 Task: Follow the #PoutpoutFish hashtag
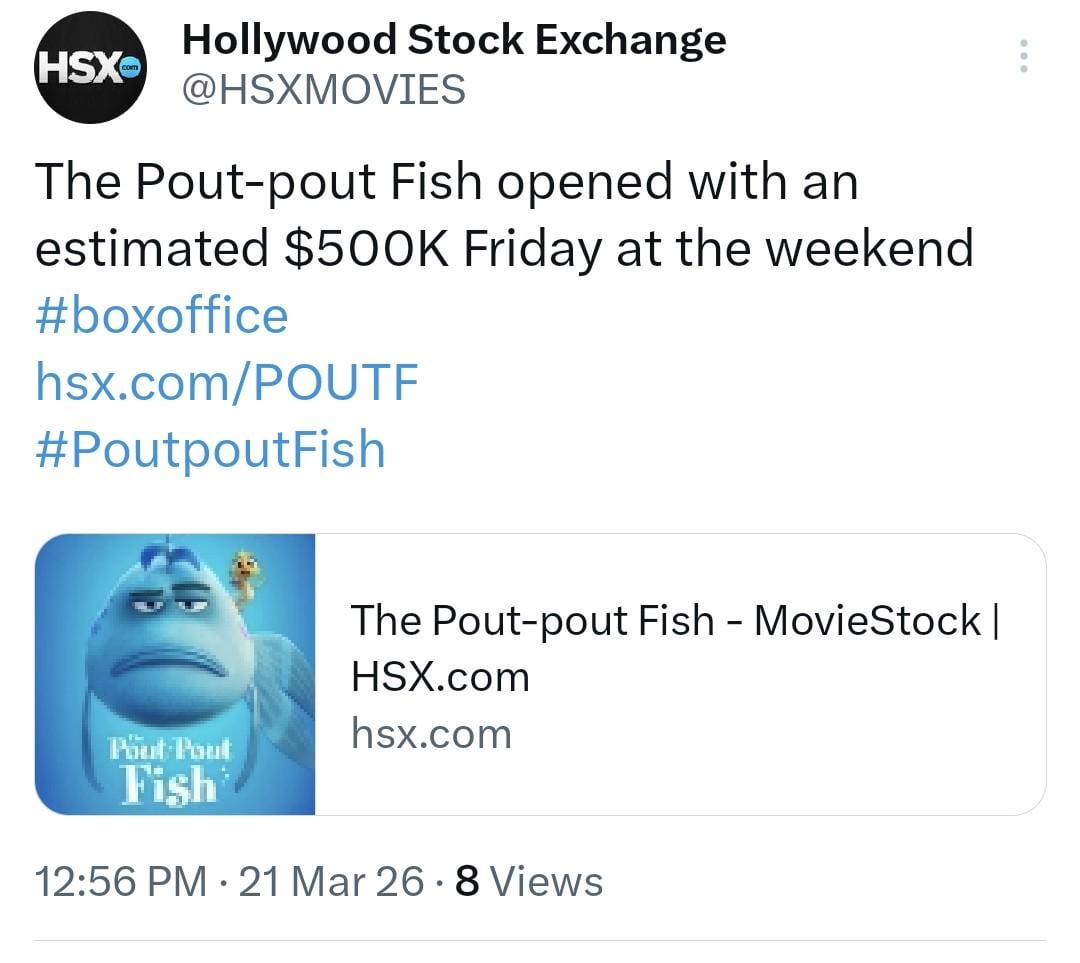(x=210, y=449)
